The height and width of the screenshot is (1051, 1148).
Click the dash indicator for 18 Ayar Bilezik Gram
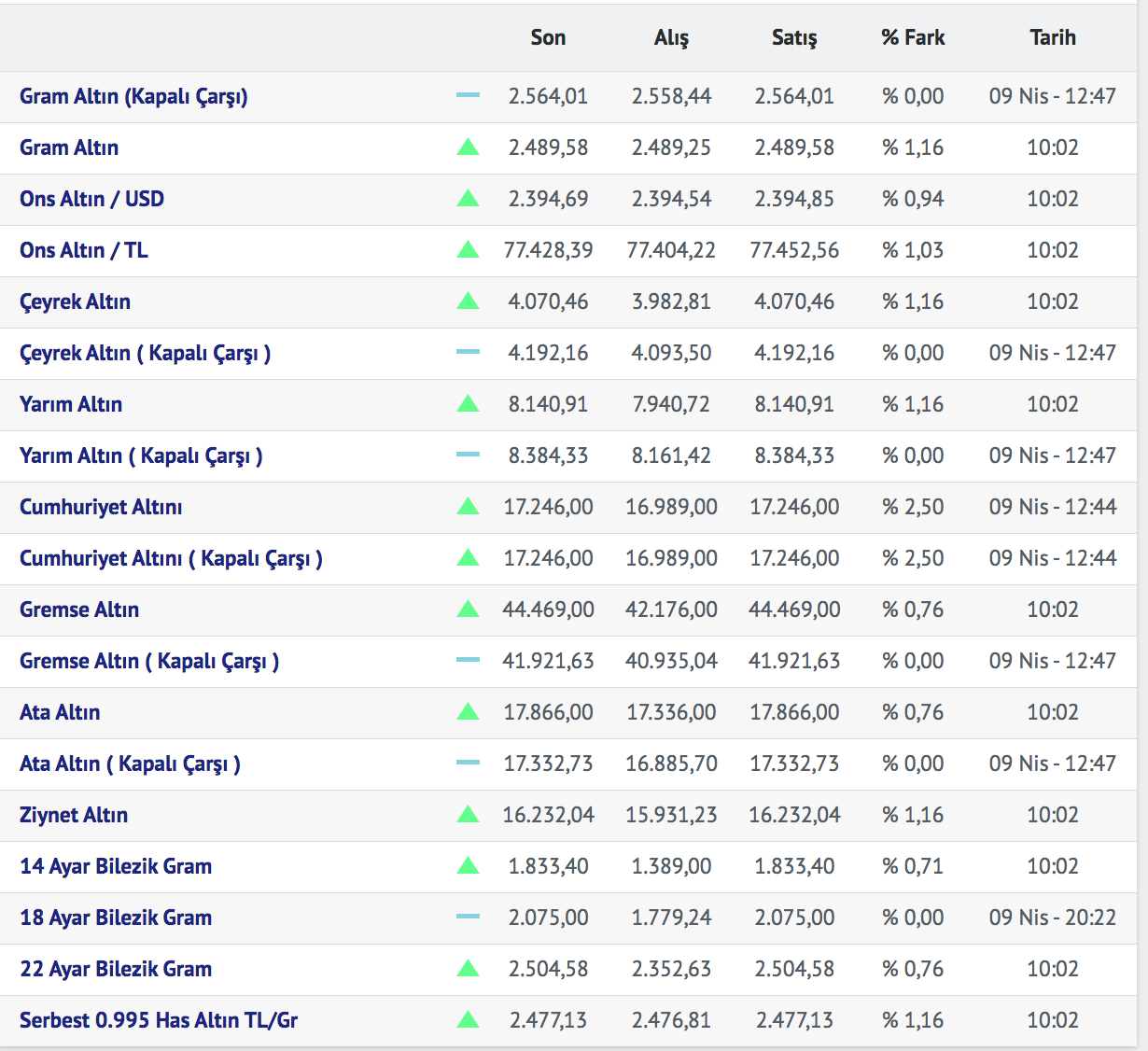click(468, 918)
